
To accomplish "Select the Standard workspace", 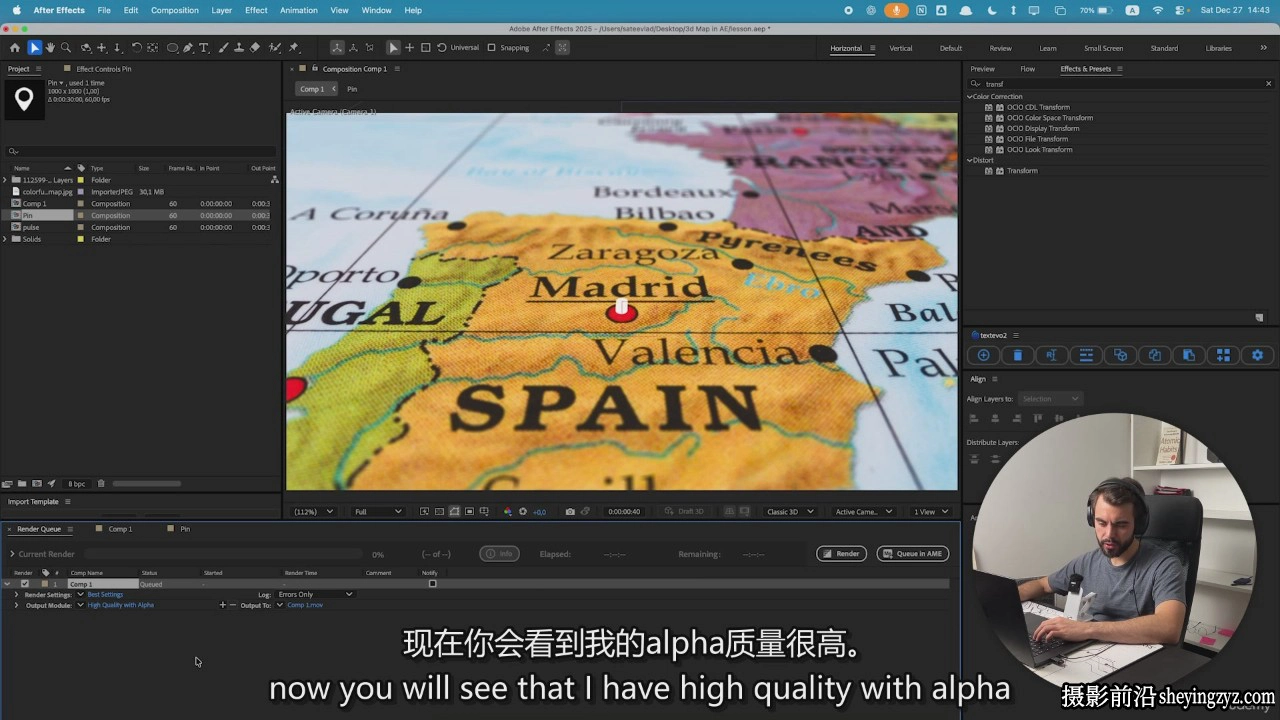I will tap(1164, 48).
